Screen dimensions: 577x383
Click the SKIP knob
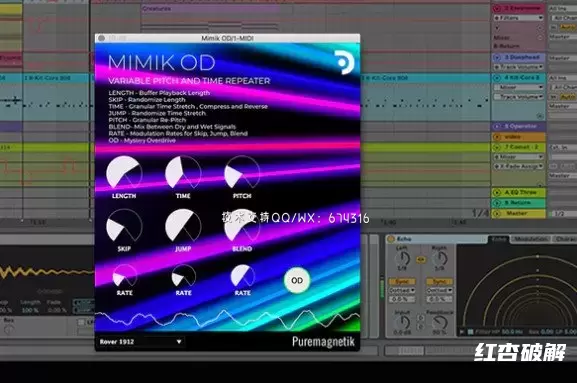pos(124,226)
